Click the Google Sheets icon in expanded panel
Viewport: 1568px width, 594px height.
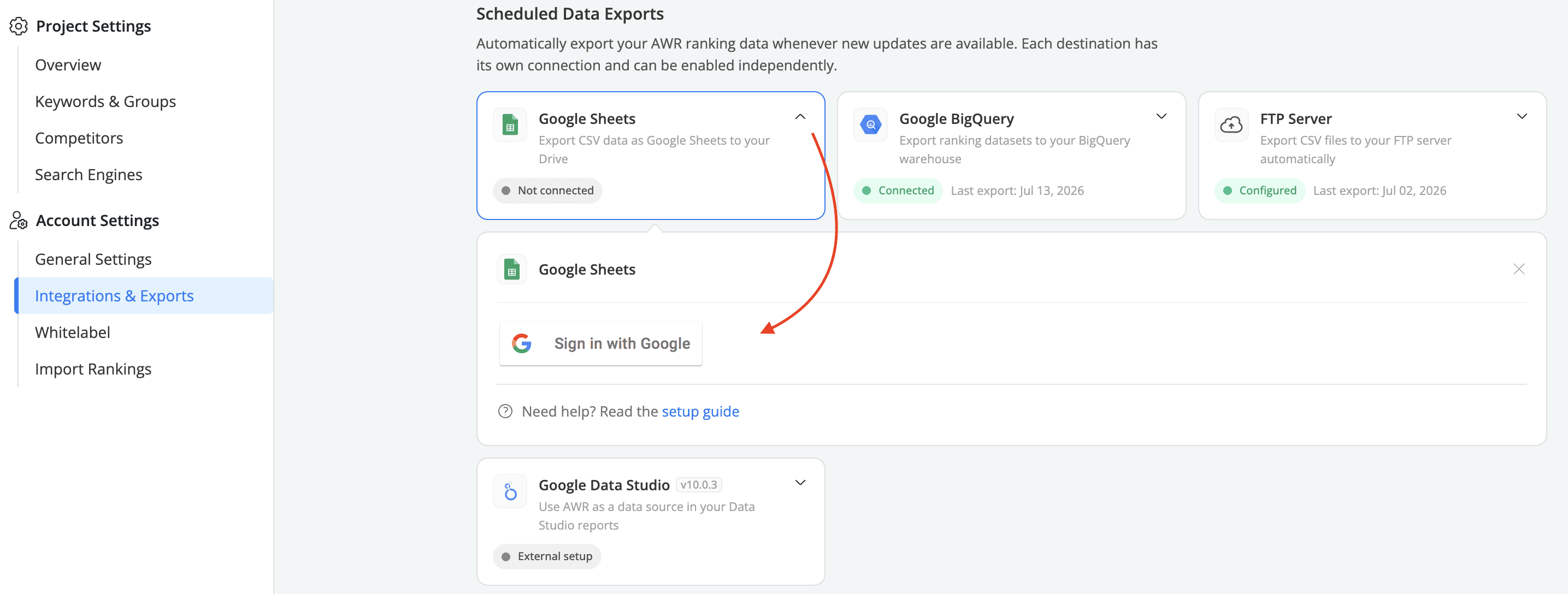click(x=512, y=269)
